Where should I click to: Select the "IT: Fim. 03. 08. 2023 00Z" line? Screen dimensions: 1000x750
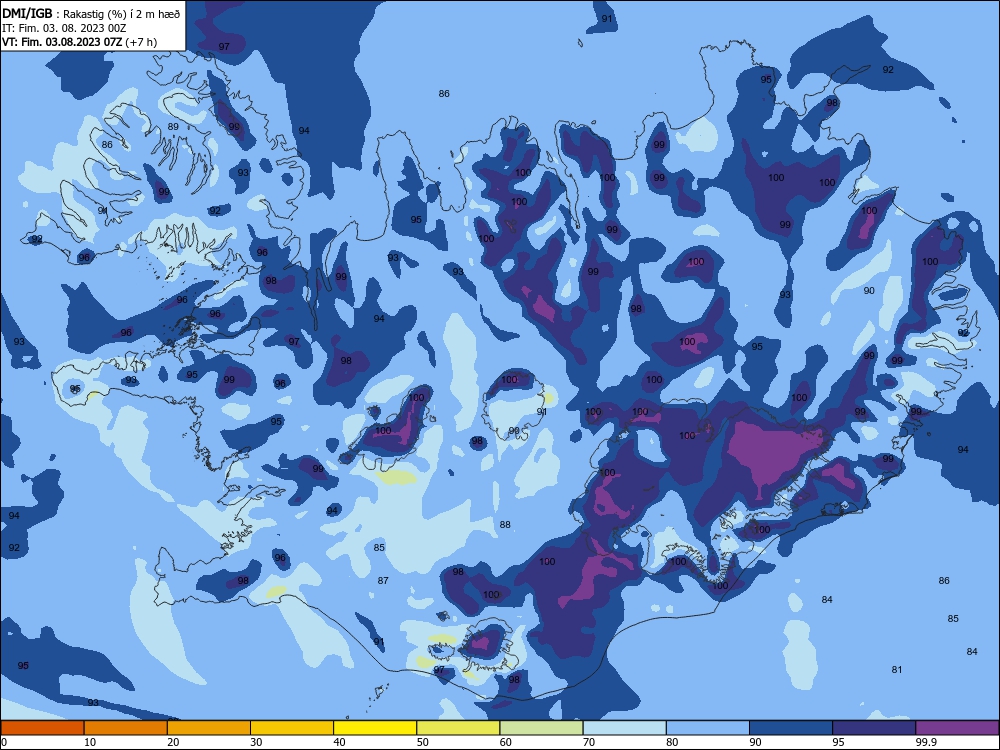(x=64, y=28)
